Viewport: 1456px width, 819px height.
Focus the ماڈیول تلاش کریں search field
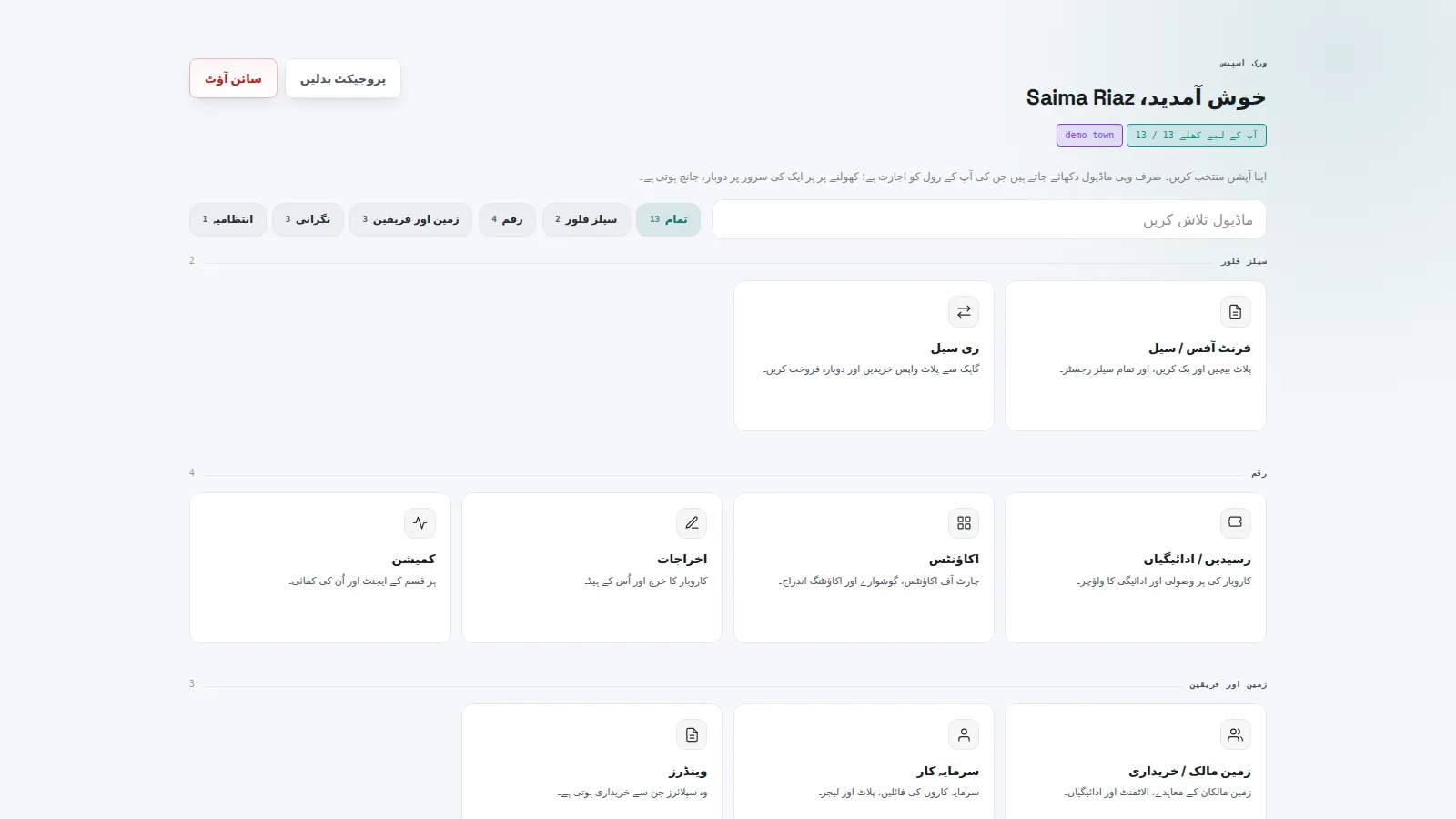[x=988, y=219]
